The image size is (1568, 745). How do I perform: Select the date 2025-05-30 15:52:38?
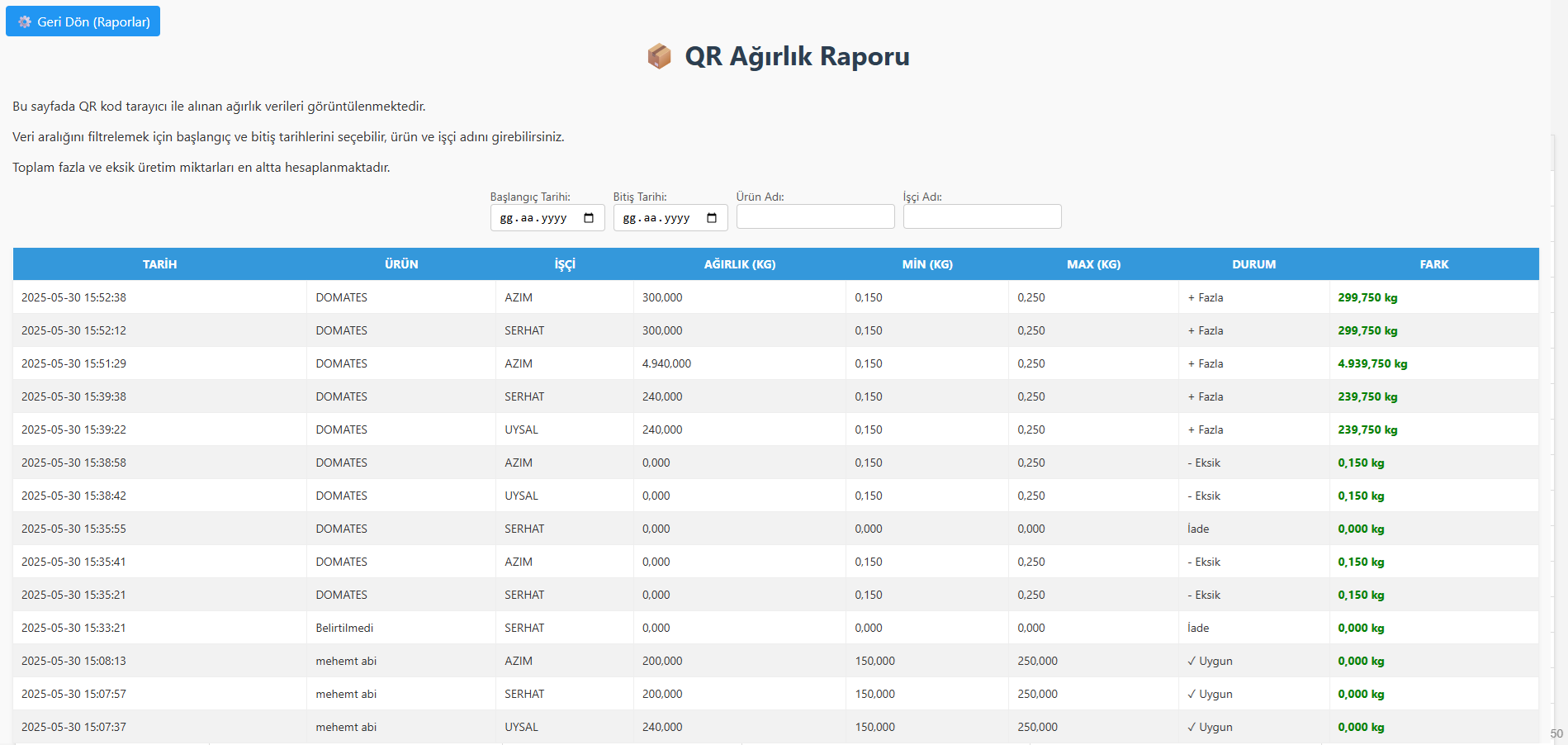coord(73,297)
